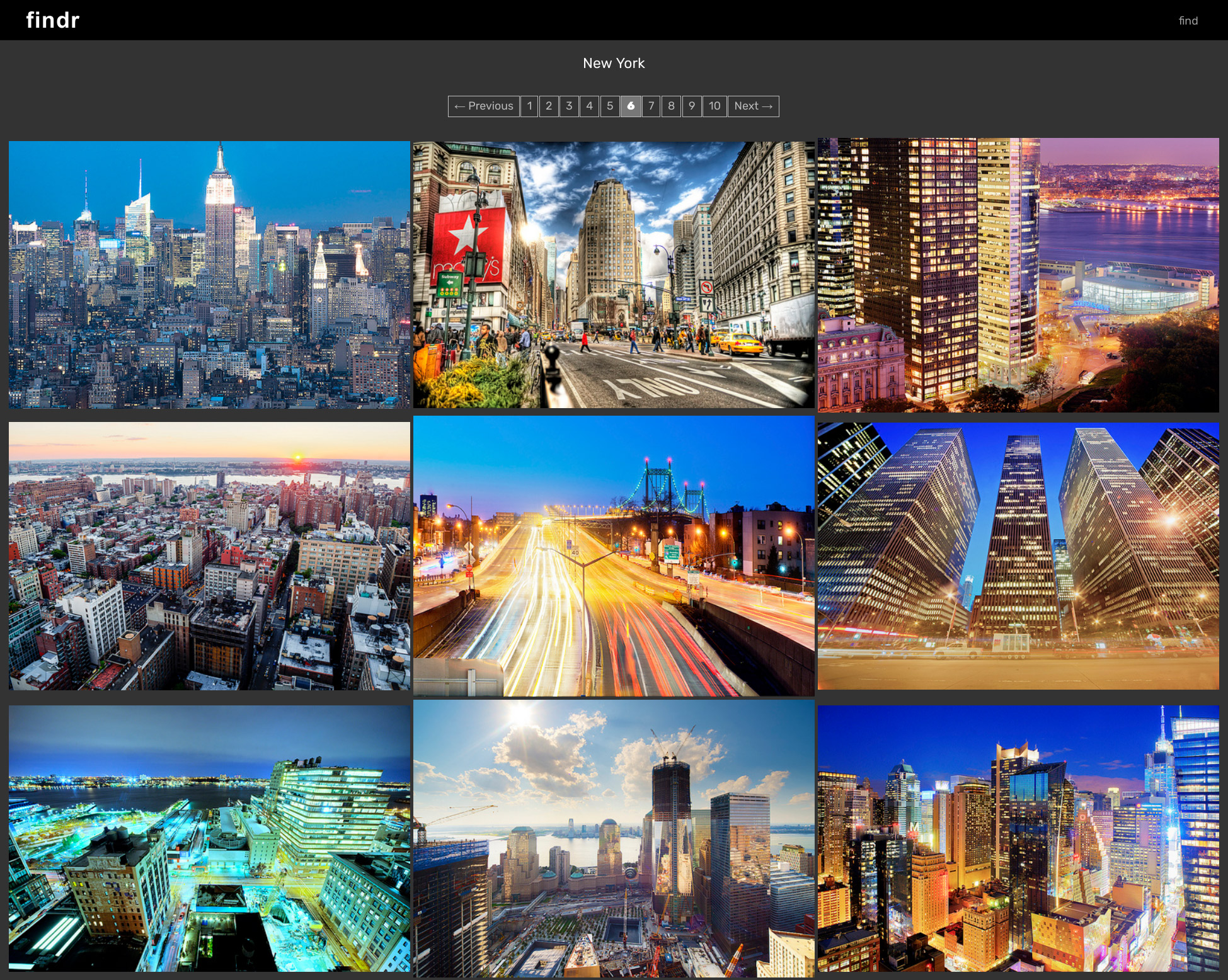Open highway light trails bridge photo

tap(614, 556)
